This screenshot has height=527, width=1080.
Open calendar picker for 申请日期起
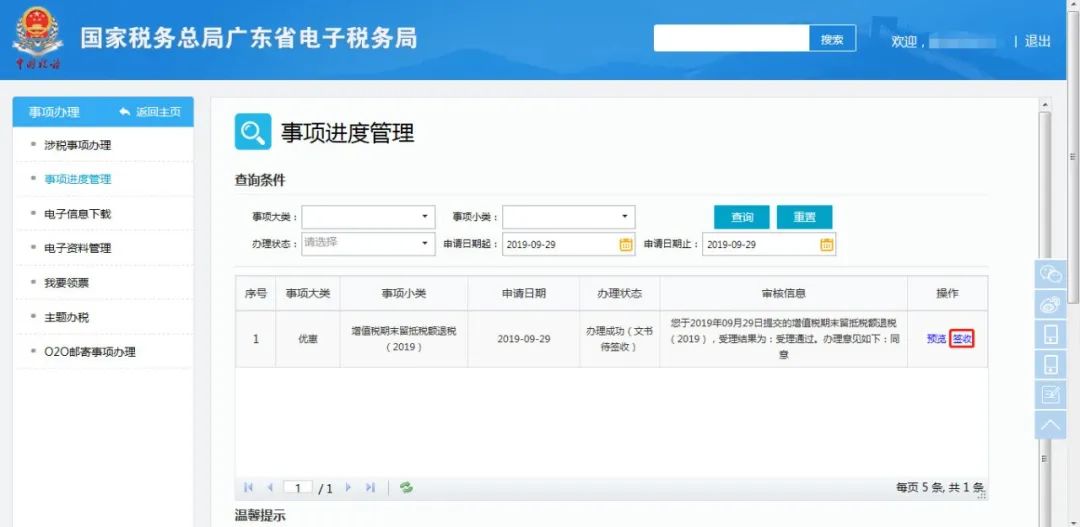625,245
